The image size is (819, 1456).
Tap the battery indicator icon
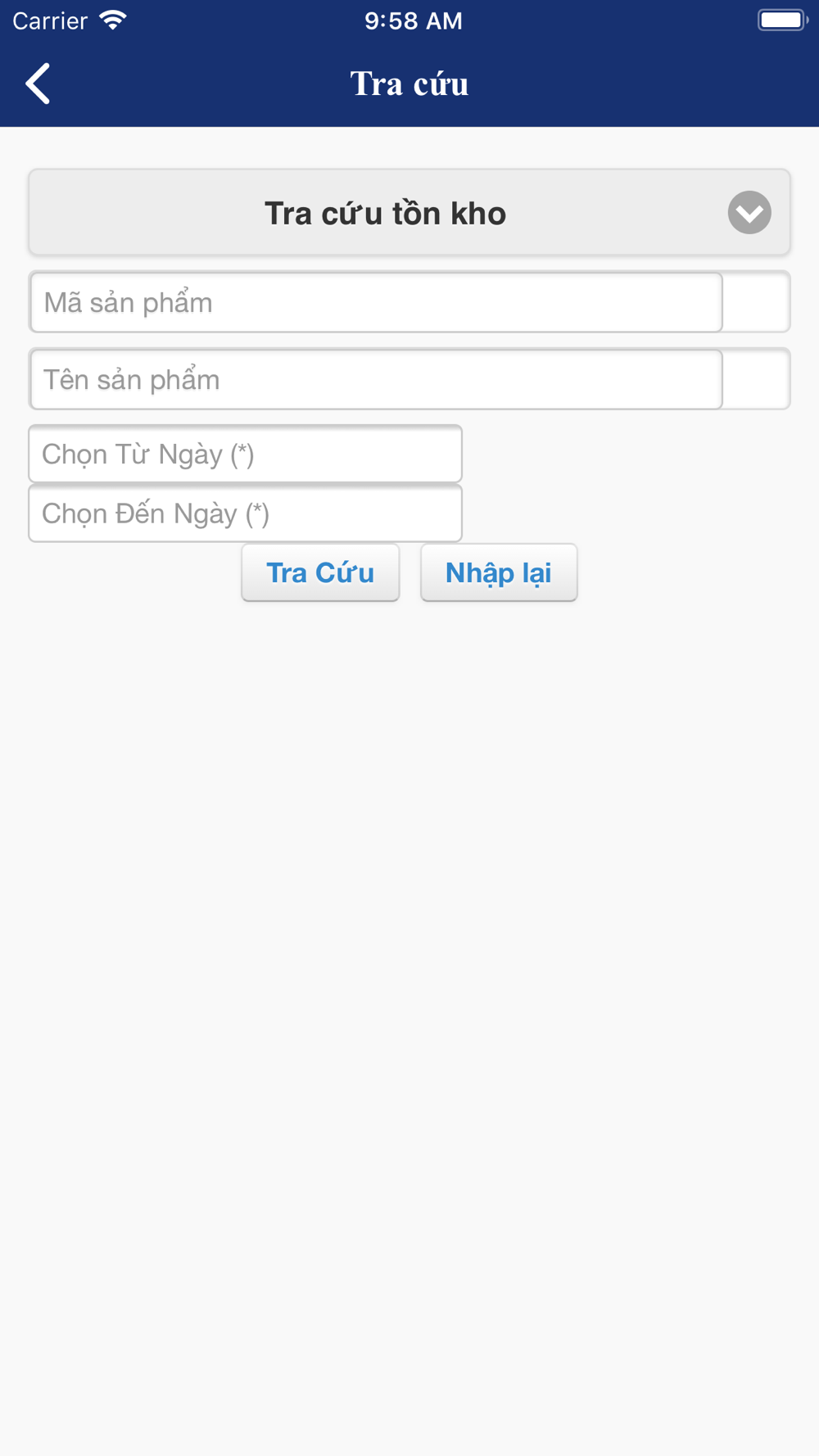[782, 20]
